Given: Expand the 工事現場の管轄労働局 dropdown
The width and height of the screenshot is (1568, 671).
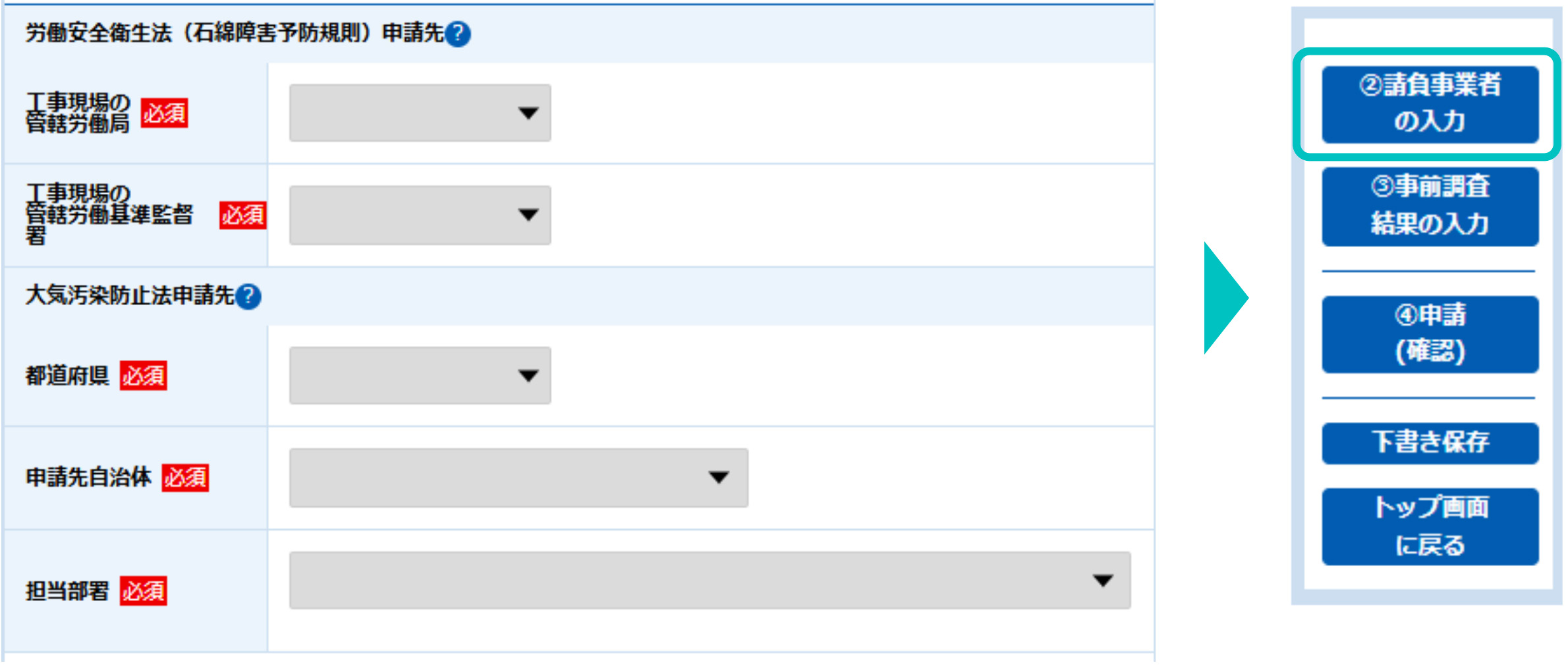Looking at the screenshot, I should point(420,113).
